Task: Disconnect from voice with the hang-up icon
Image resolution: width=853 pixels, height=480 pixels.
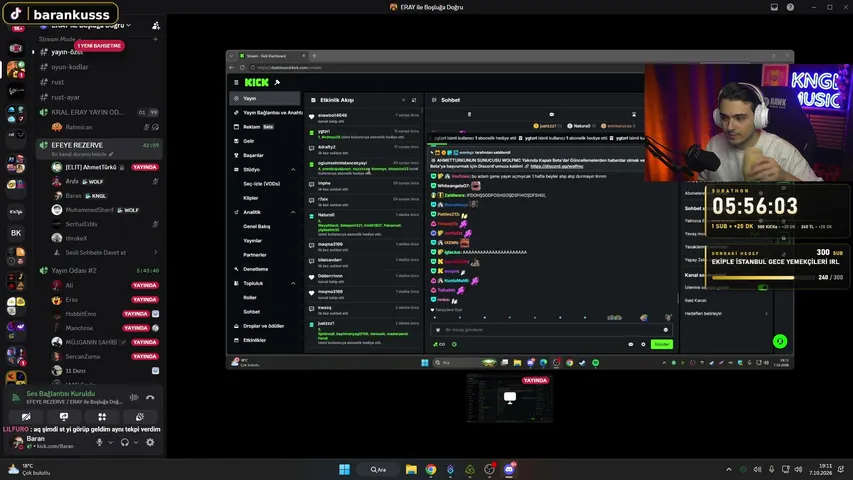Action: (x=150, y=397)
